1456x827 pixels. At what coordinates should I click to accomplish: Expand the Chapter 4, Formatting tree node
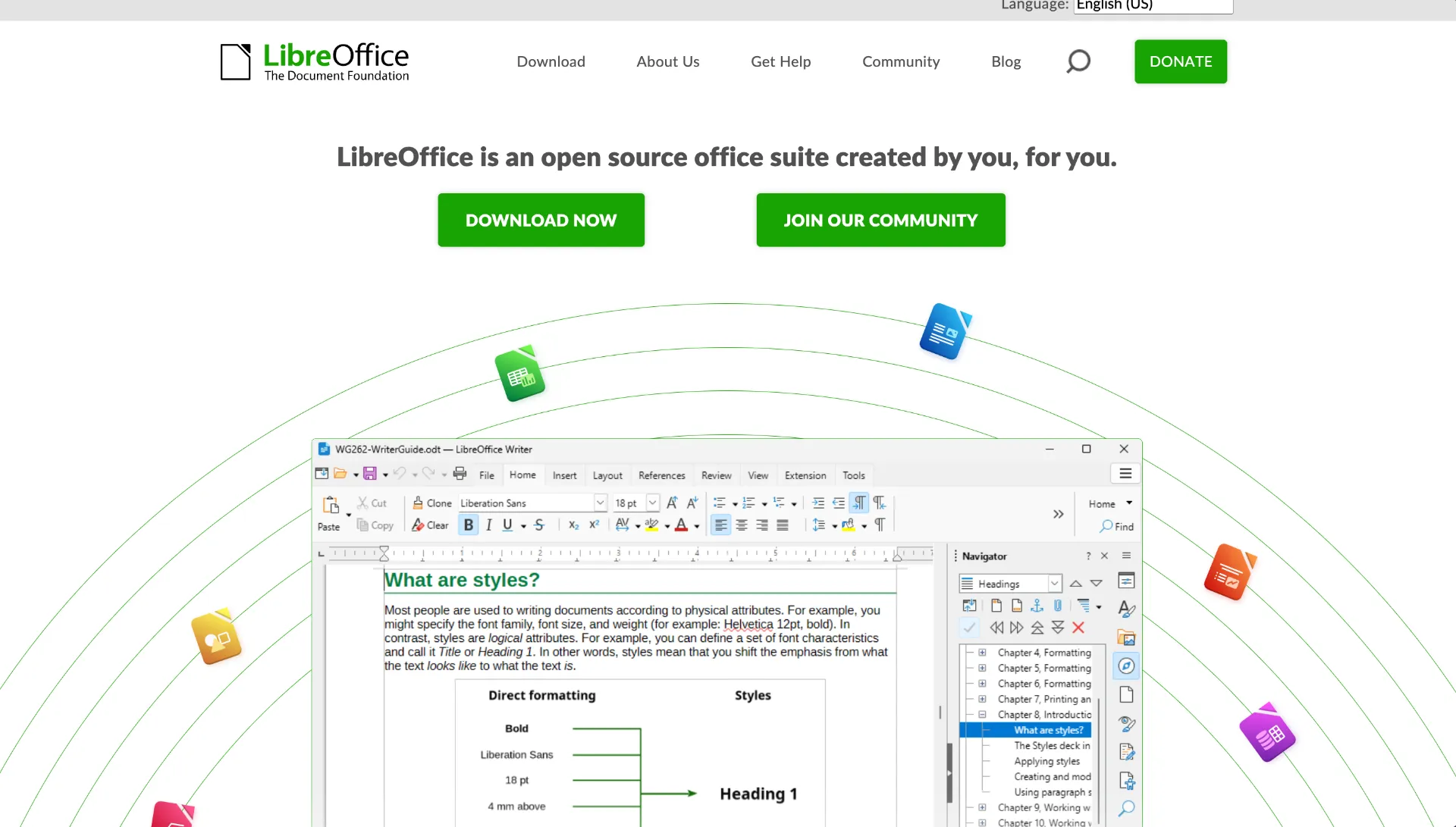coord(982,653)
